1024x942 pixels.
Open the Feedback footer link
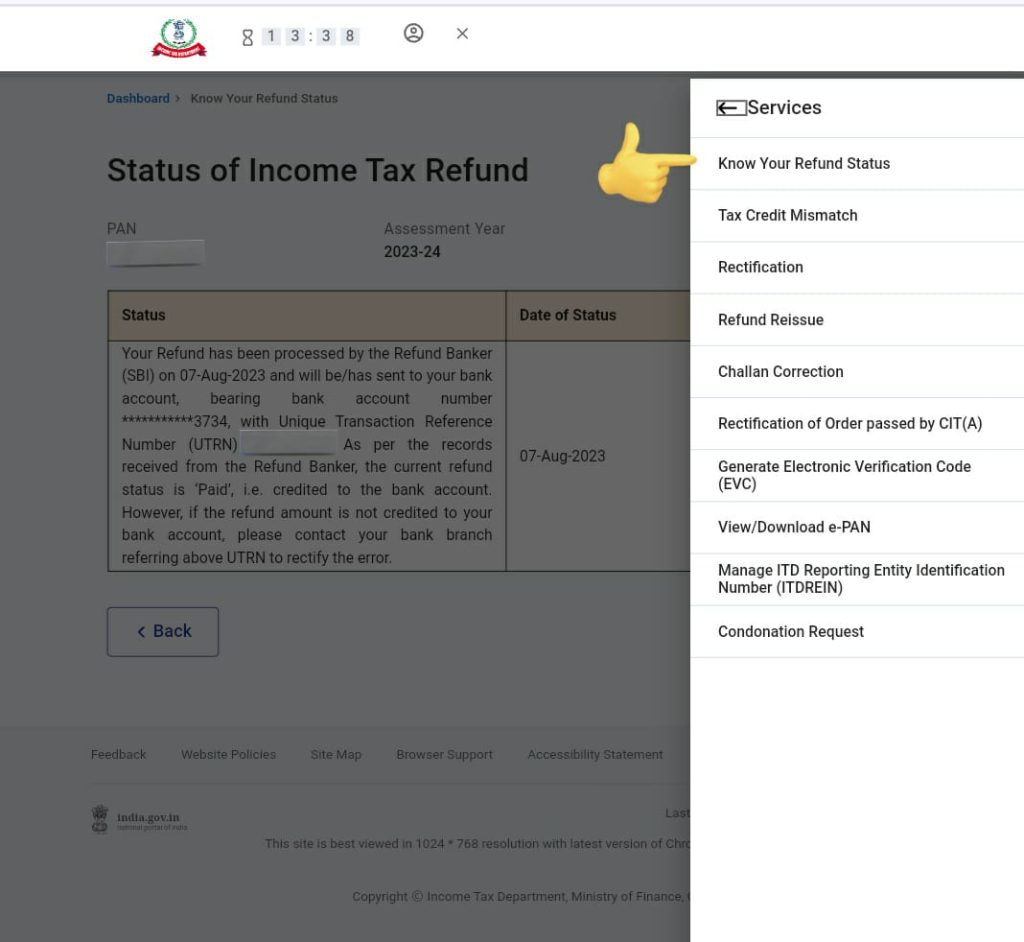tap(118, 754)
